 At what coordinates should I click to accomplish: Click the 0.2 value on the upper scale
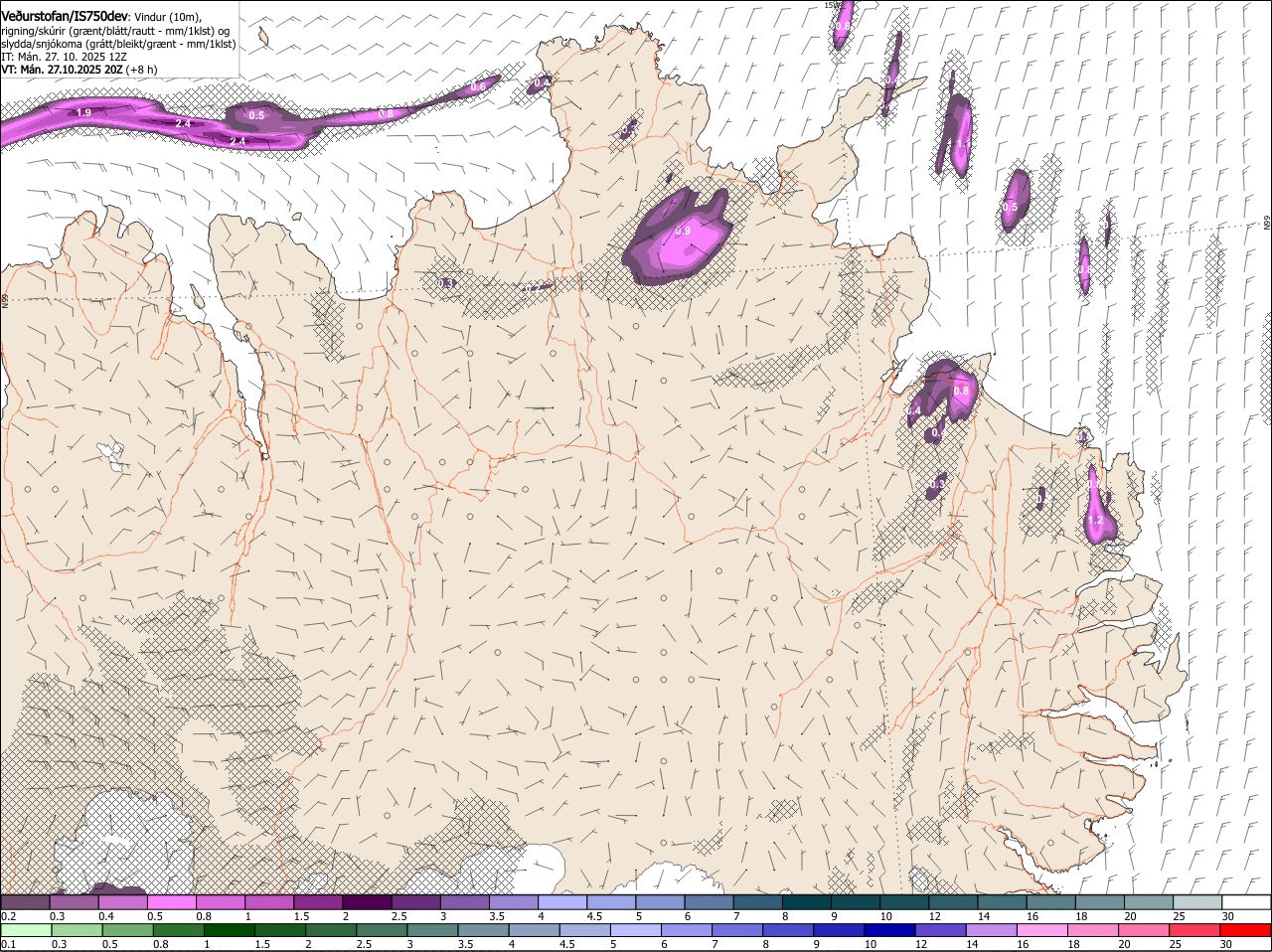(x=8, y=916)
